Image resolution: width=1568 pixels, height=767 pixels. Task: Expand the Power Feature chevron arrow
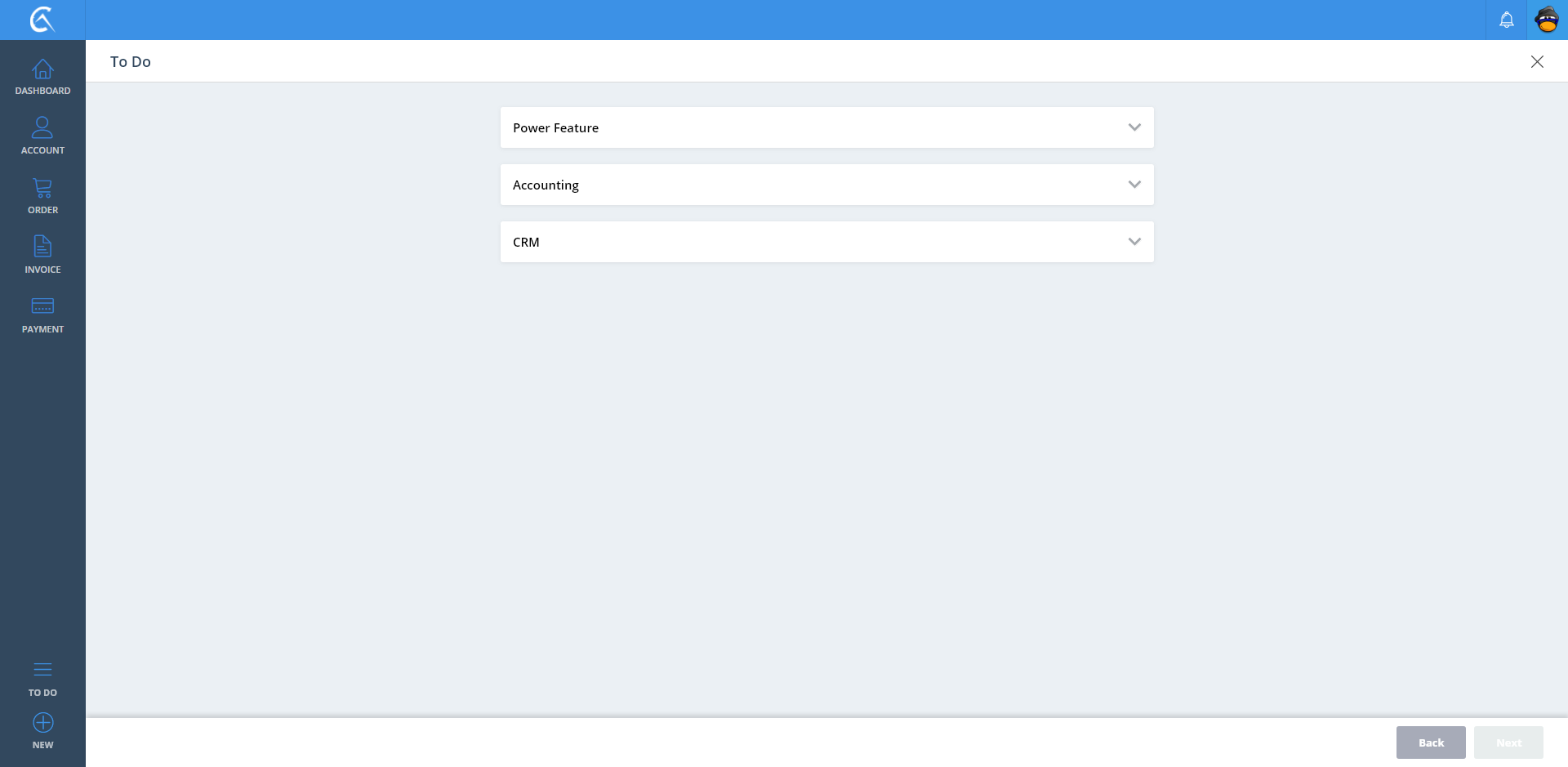click(x=1134, y=127)
